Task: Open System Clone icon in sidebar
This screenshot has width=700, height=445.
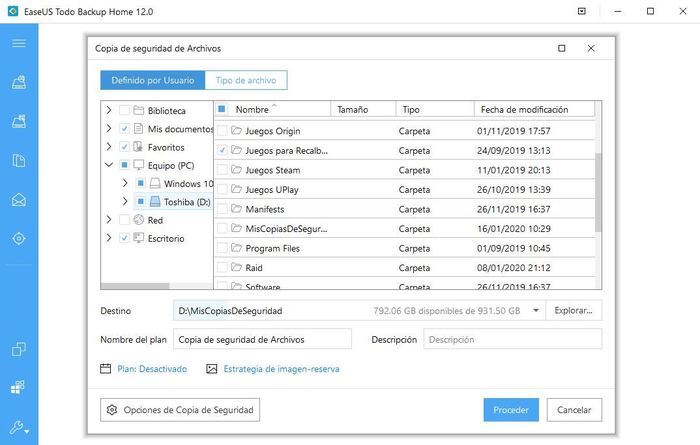Action: coord(18,387)
